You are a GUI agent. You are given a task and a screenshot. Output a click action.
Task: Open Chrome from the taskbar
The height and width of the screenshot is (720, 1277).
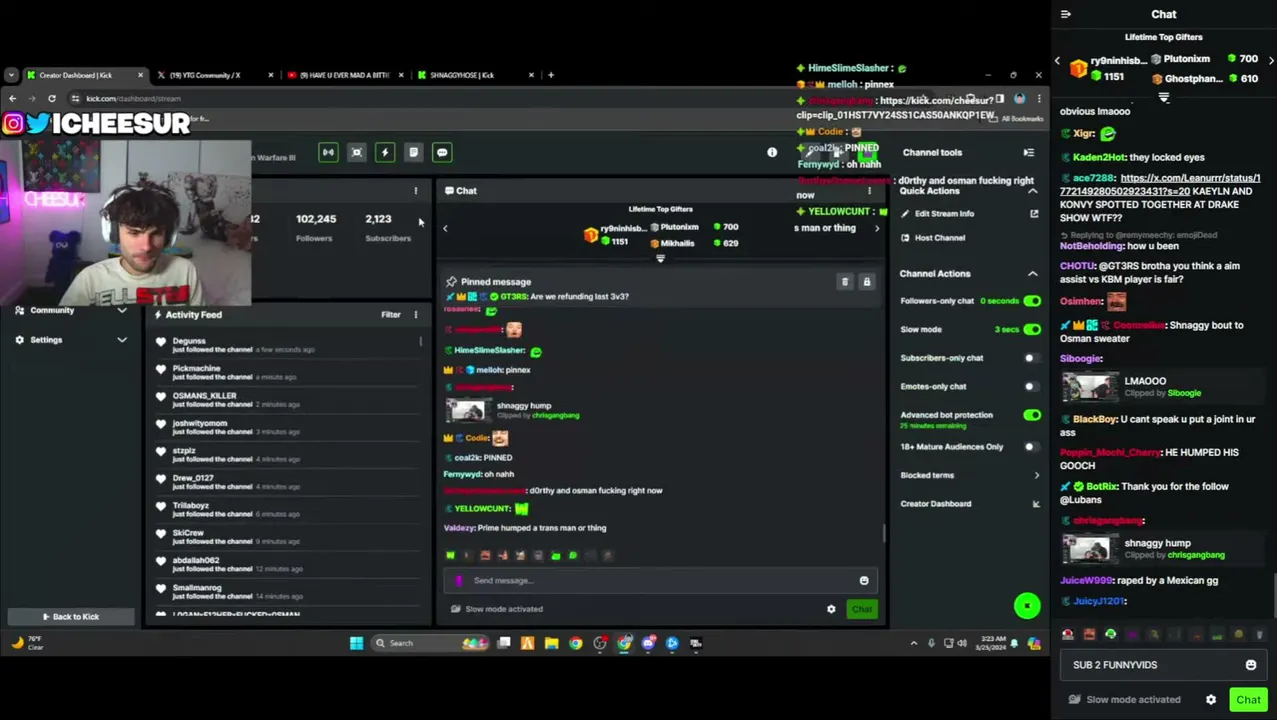pyautogui.click(x=576, y=643)
